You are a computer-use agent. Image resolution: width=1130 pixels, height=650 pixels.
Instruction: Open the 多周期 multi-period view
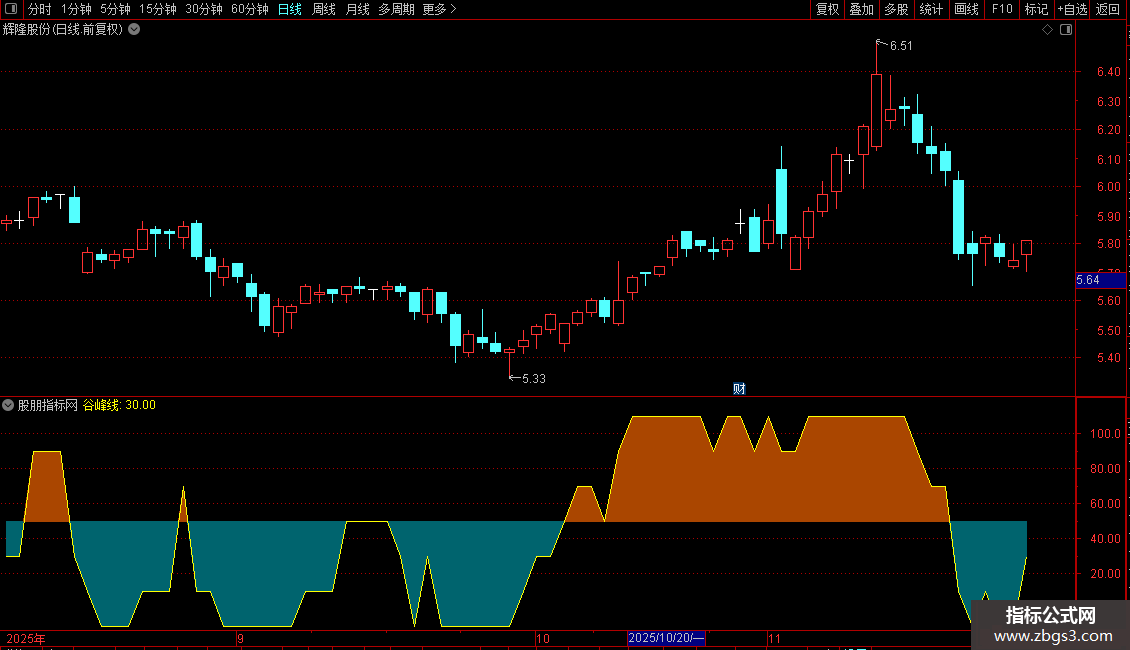pyautogui.click(x=396, y=9)
